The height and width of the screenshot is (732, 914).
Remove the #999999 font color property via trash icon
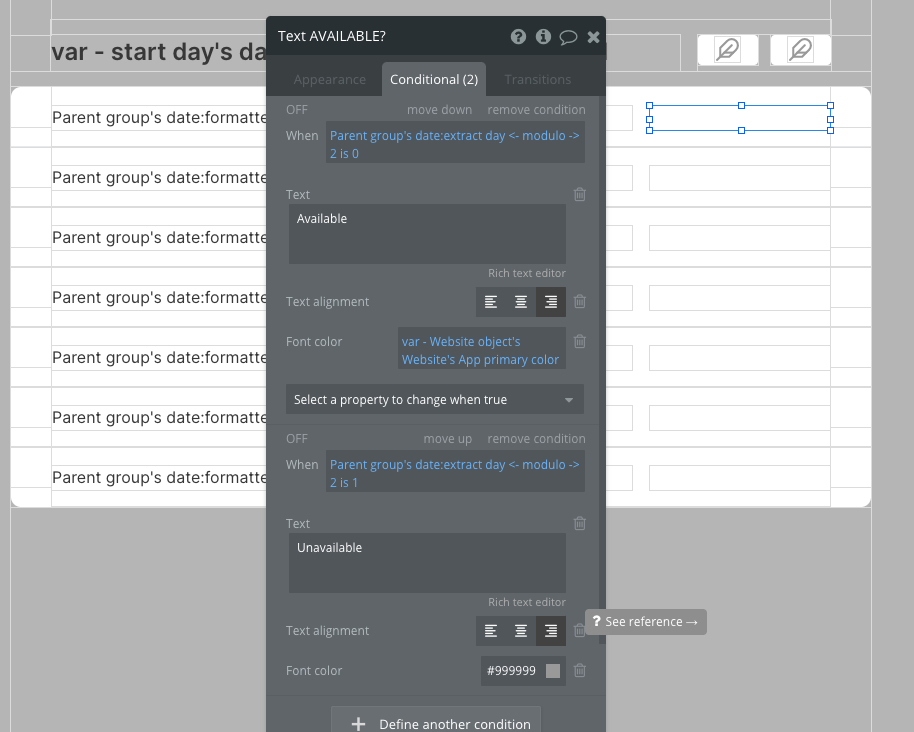(x=580, y=671)
